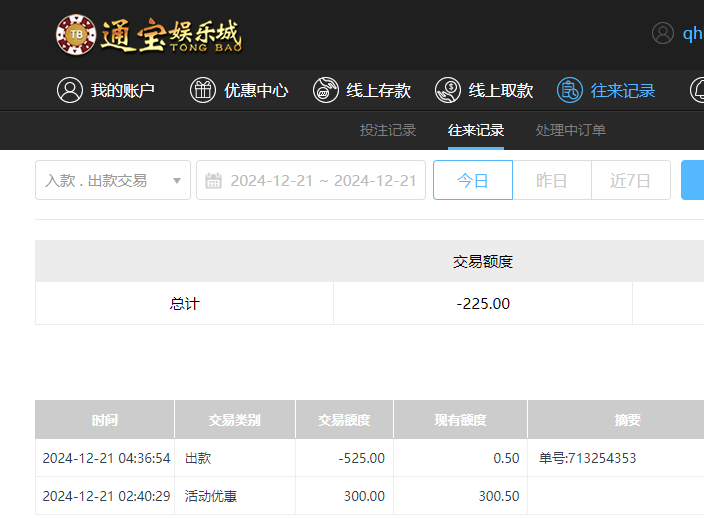This screenshot has width=704, height=518.
Task: Click the 交易类别 column header
Action: tap(235, 419)
